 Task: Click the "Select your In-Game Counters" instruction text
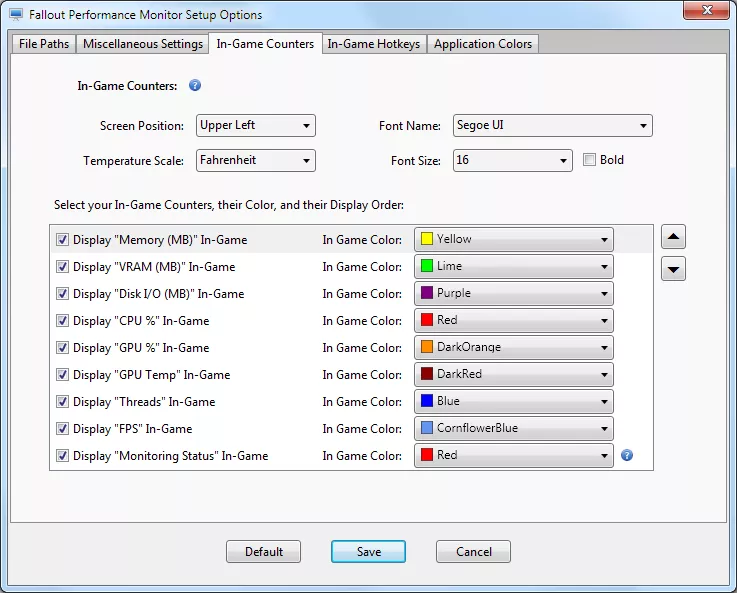pyautogui.click(x=229, y=205)
